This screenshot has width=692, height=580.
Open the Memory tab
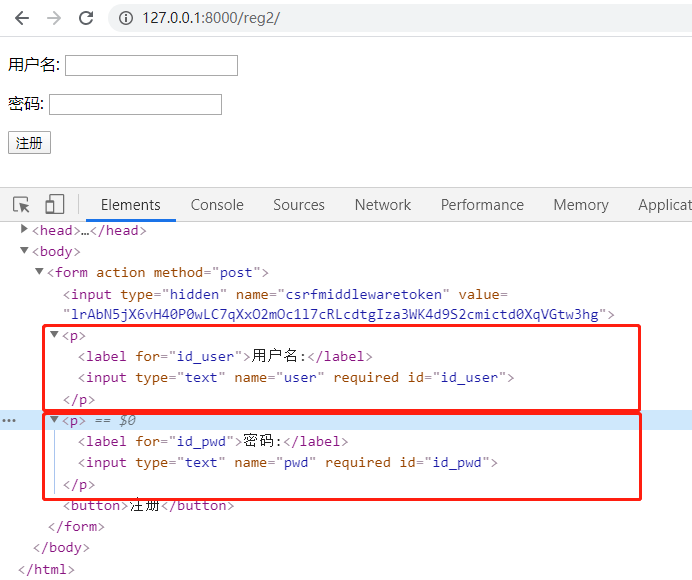coord(581,205)
